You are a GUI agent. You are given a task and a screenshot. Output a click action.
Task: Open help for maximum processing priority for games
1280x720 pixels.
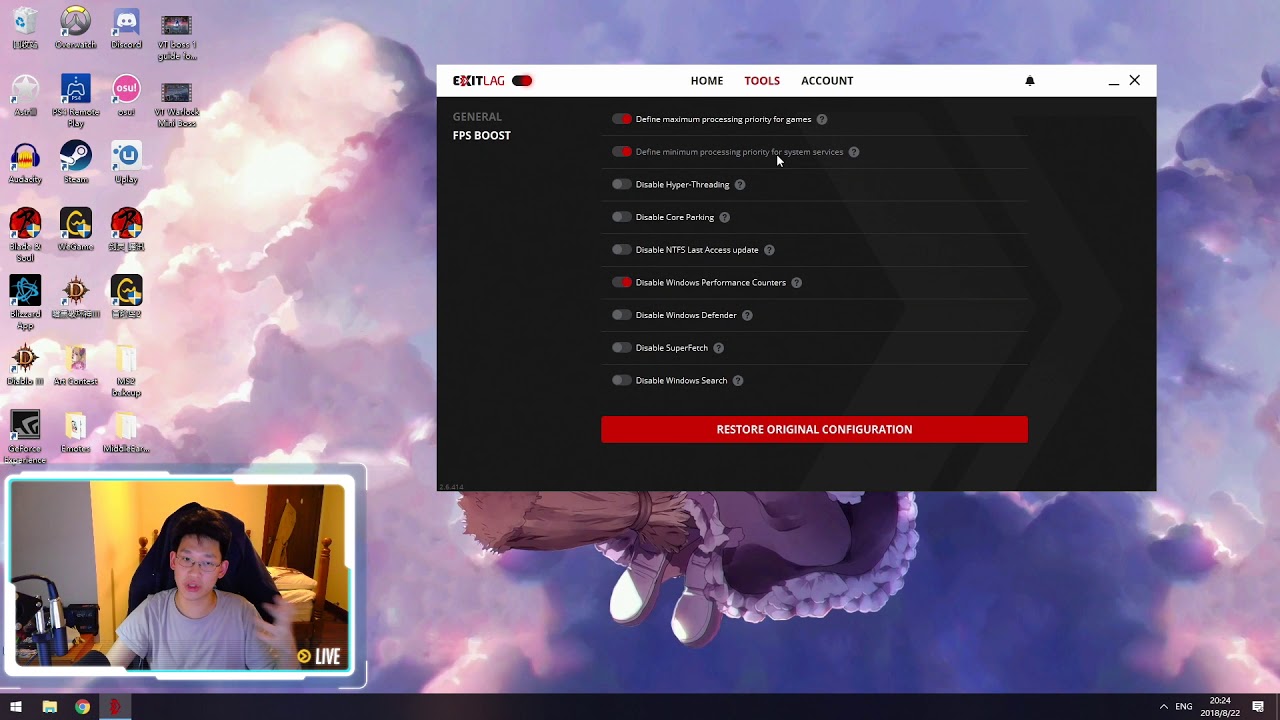click(x=822, y=119)
